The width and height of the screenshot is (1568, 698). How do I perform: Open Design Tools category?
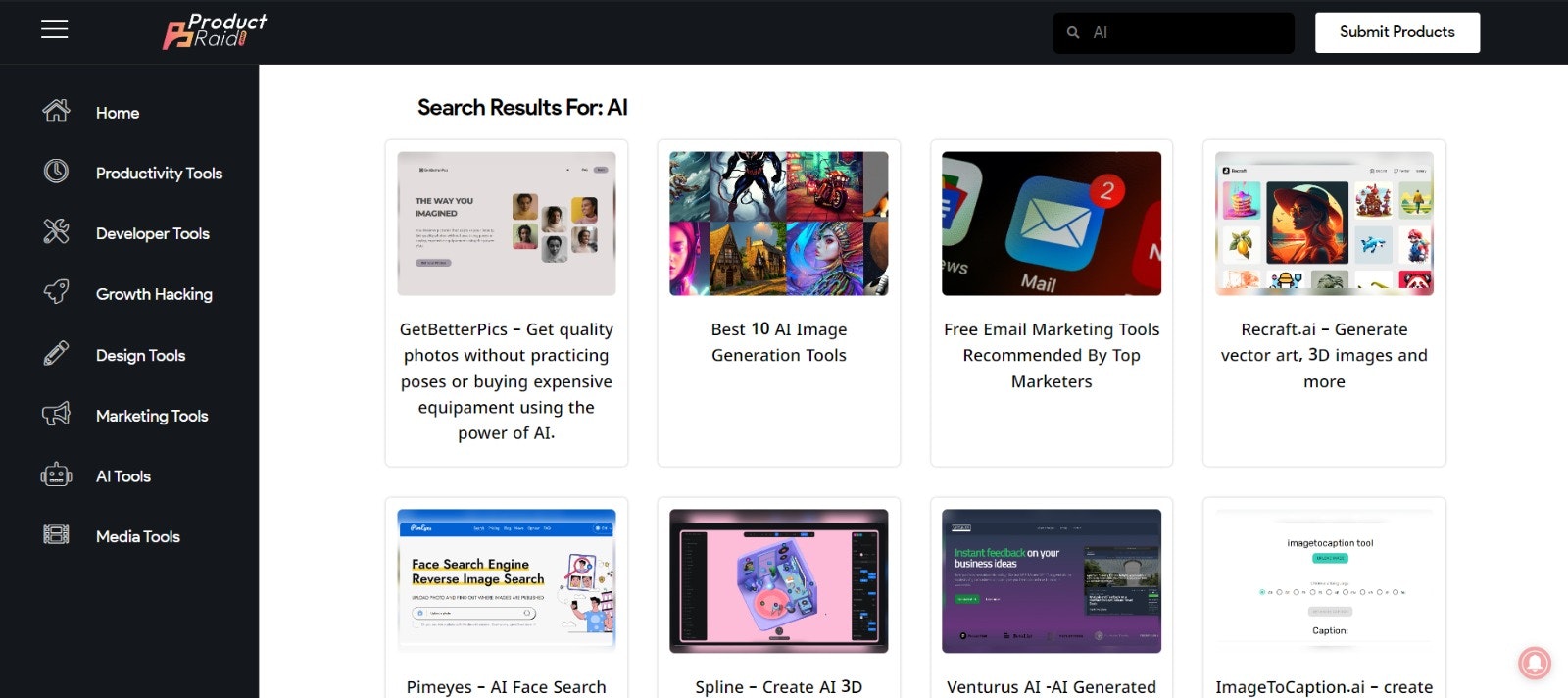(140, 355)
